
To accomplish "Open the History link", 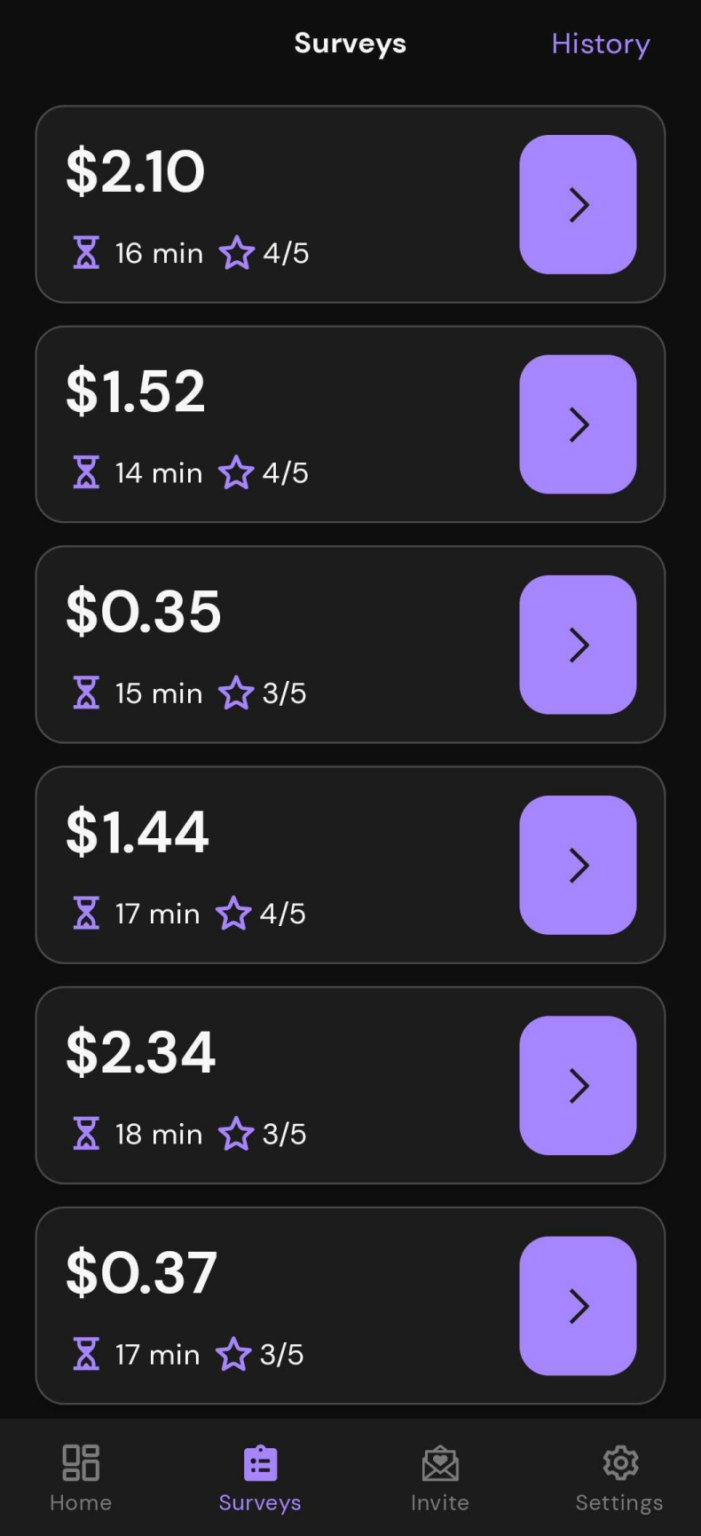I will (x=600, y=44).
